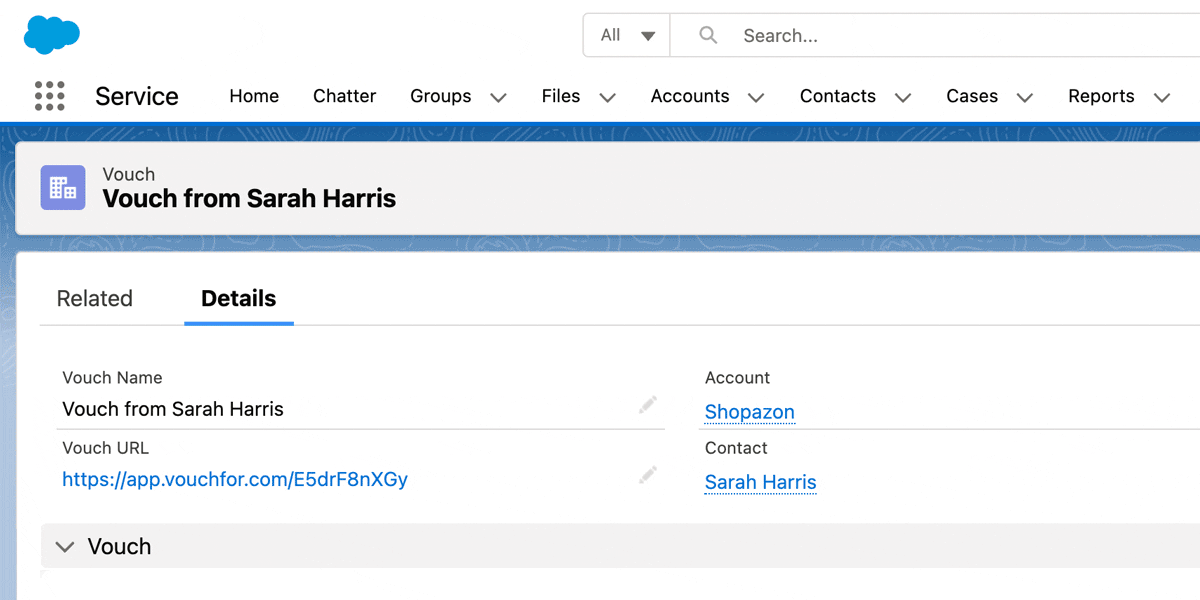Expand the Reports menu chevron
This screenshot has width=1200, height=600.
[x=1162, y=97]
